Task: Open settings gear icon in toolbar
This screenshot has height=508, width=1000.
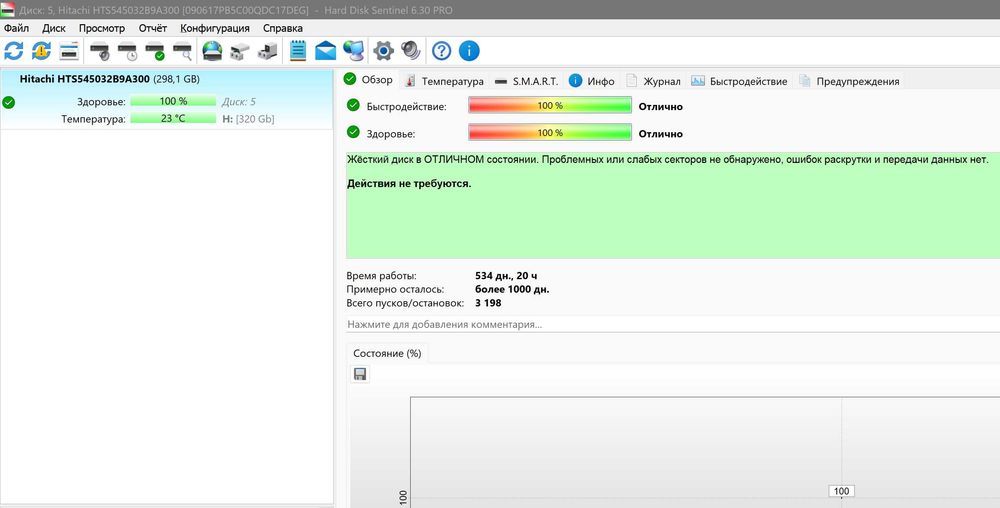Action: point(383,51)
